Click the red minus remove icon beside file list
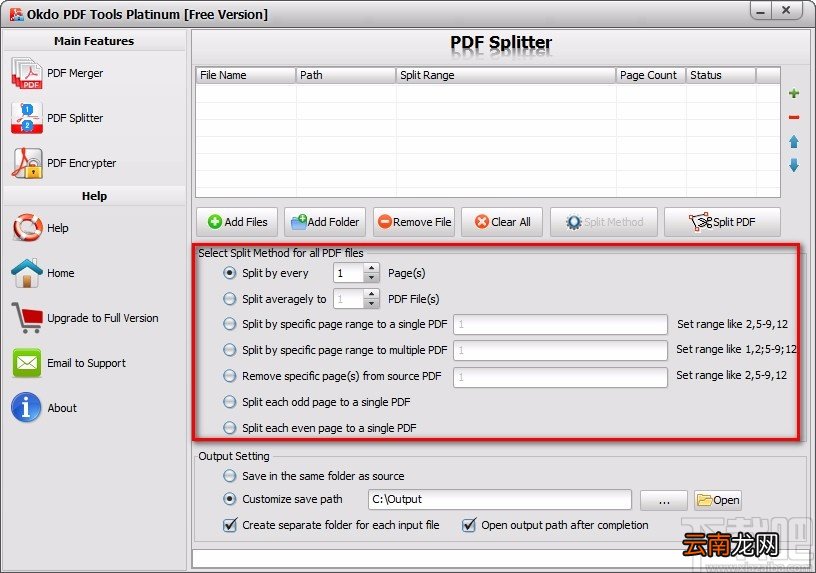This screenshot has width=816, height=573. tap(794, 117)
